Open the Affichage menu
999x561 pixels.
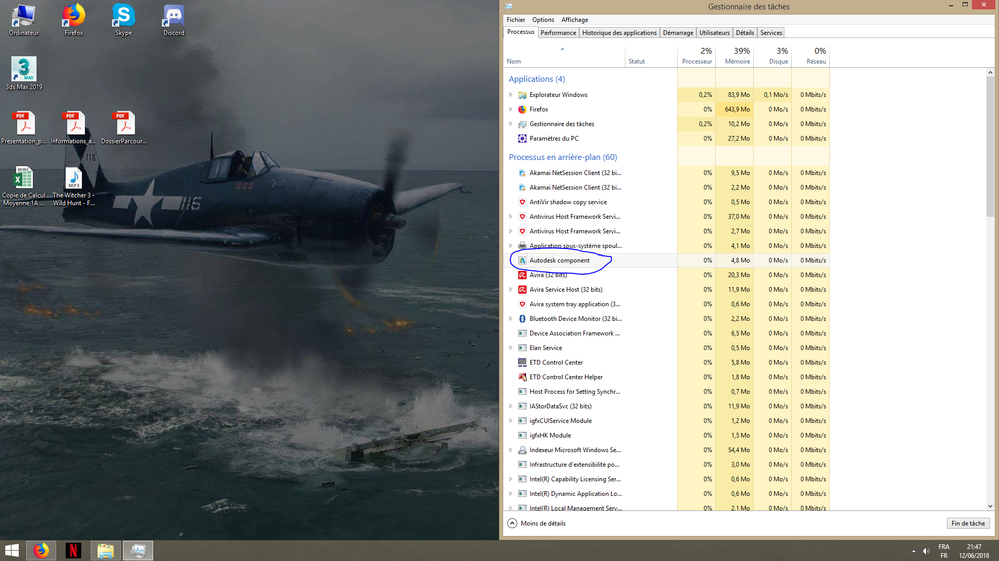click(575, 20)
